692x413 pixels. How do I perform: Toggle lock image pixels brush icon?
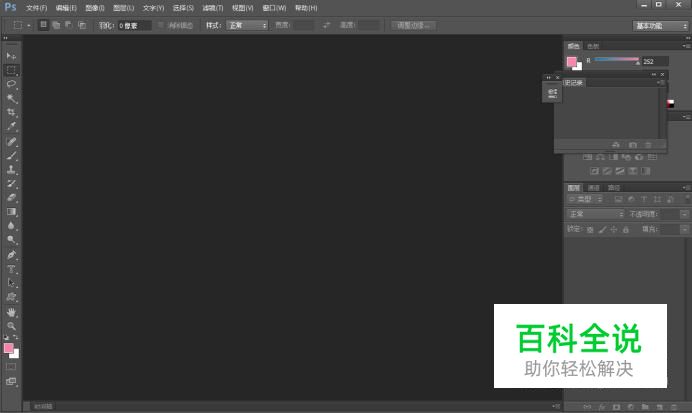[602, 229]
